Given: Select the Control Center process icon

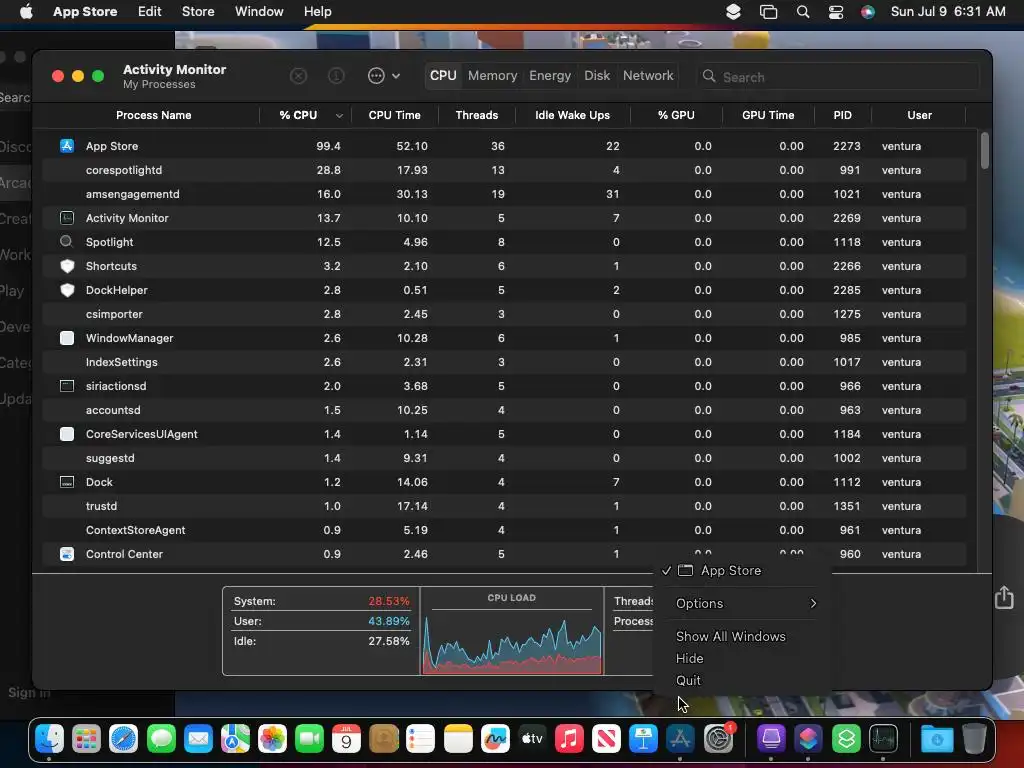Looking at the screenshot, I should (67, 554).
